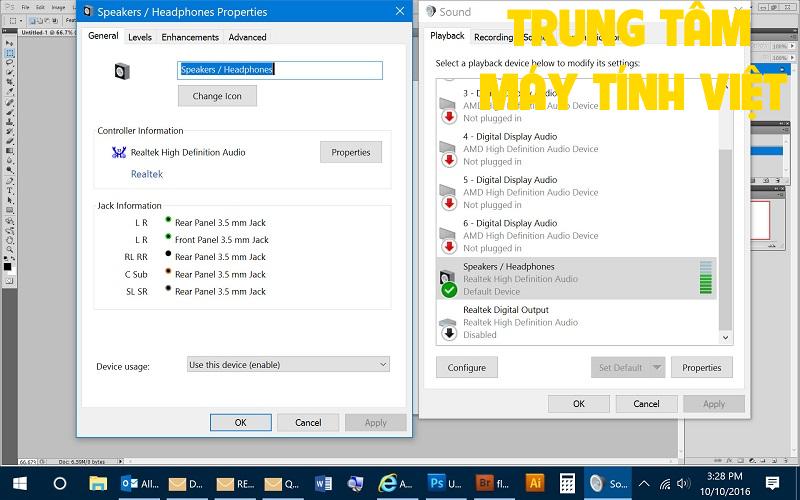
Task: Select the Hand tool in Photoshop
Action: coord(9,240)
